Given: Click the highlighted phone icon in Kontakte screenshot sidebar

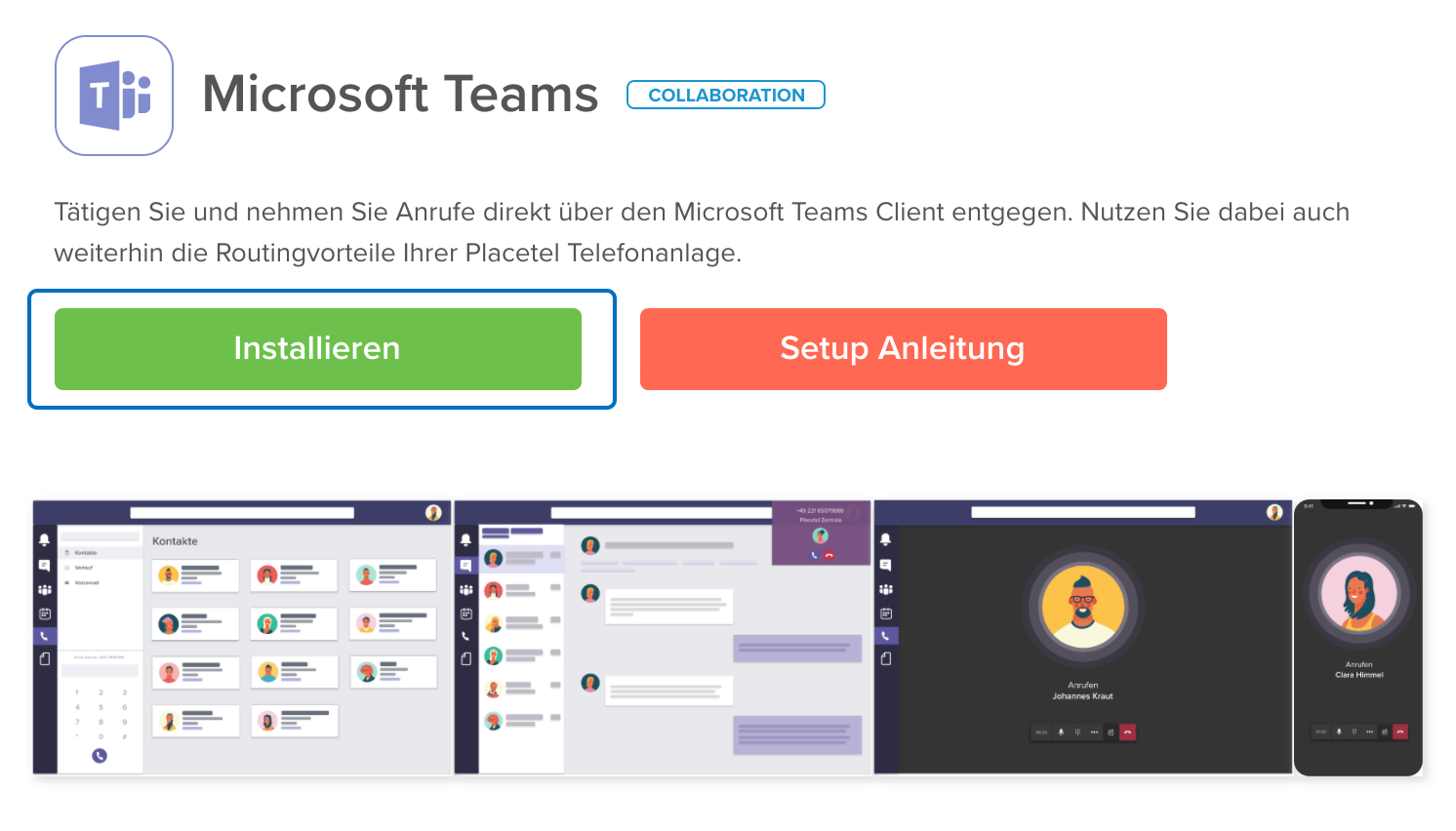Looking at the screenshot, I should pos(44,635).
